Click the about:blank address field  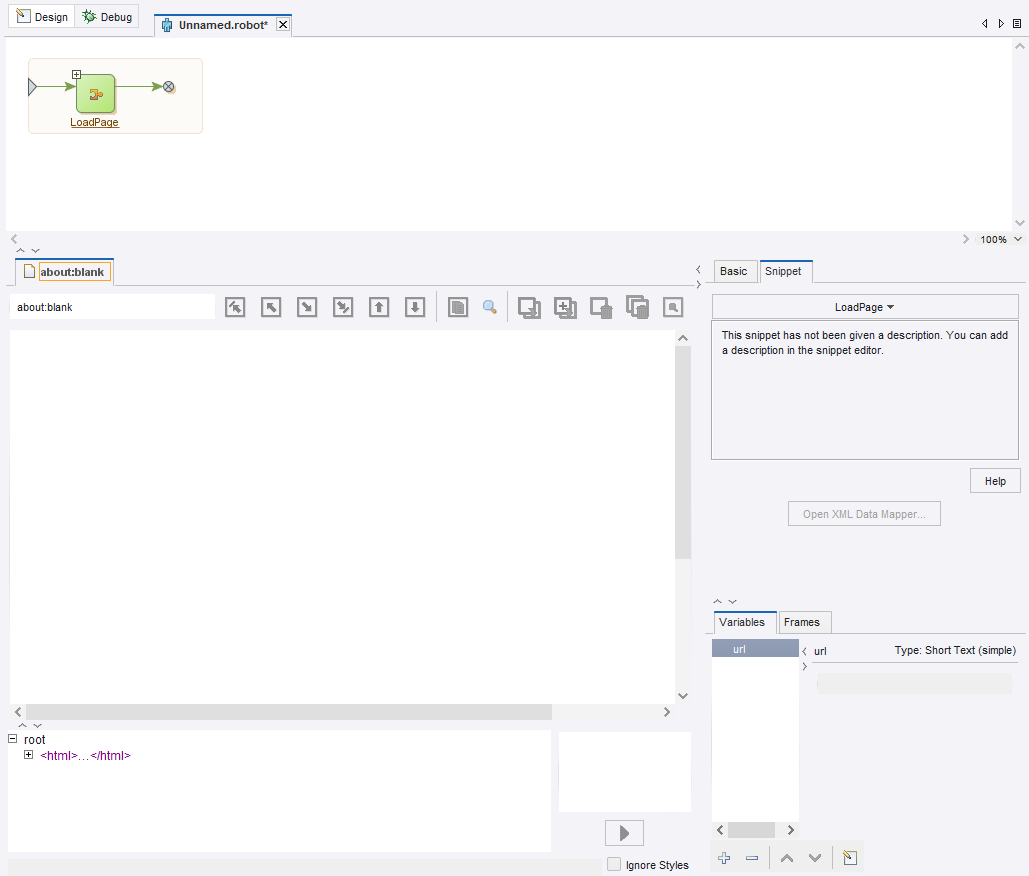(110, 307)
